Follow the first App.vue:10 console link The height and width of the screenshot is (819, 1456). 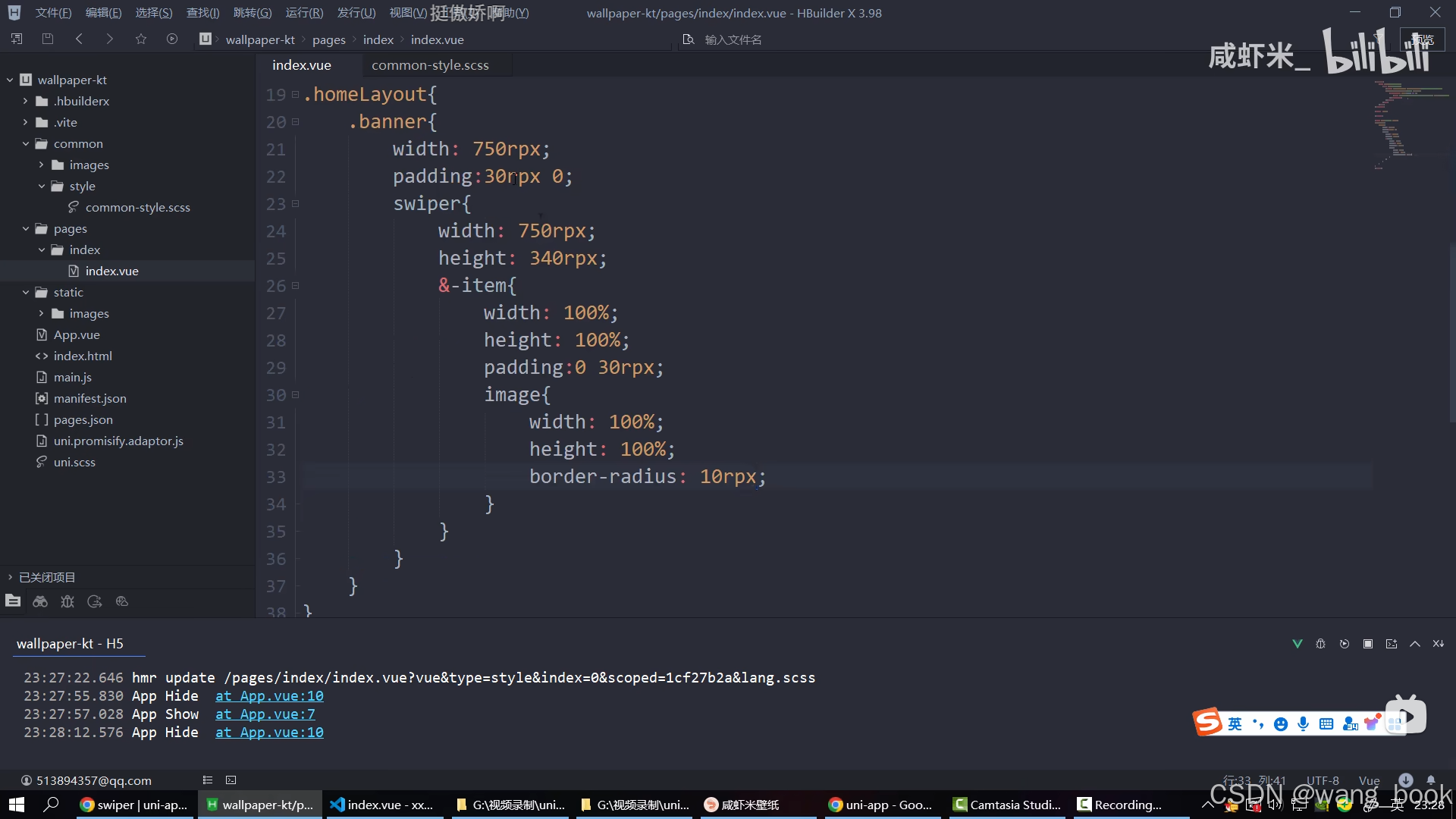269,696
